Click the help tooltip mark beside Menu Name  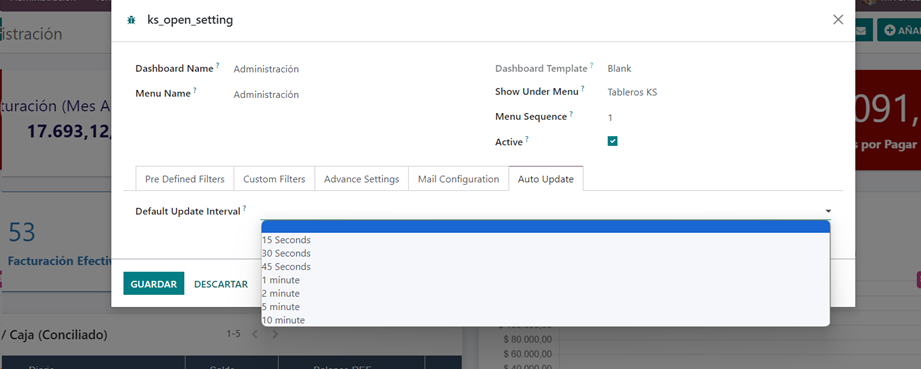(194, 90)
